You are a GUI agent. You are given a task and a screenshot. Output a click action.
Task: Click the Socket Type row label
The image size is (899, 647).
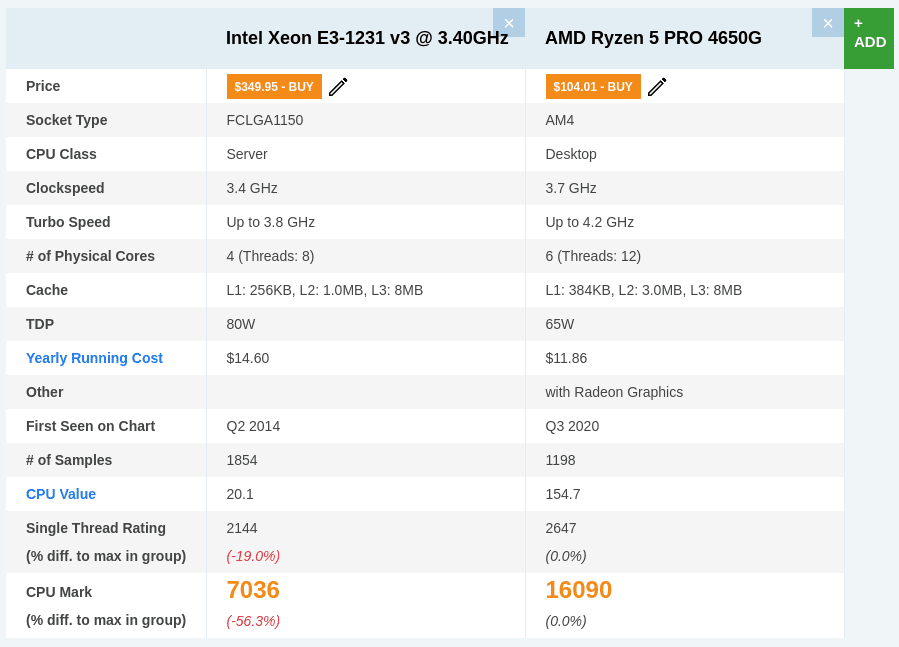(x=66, y=120)
